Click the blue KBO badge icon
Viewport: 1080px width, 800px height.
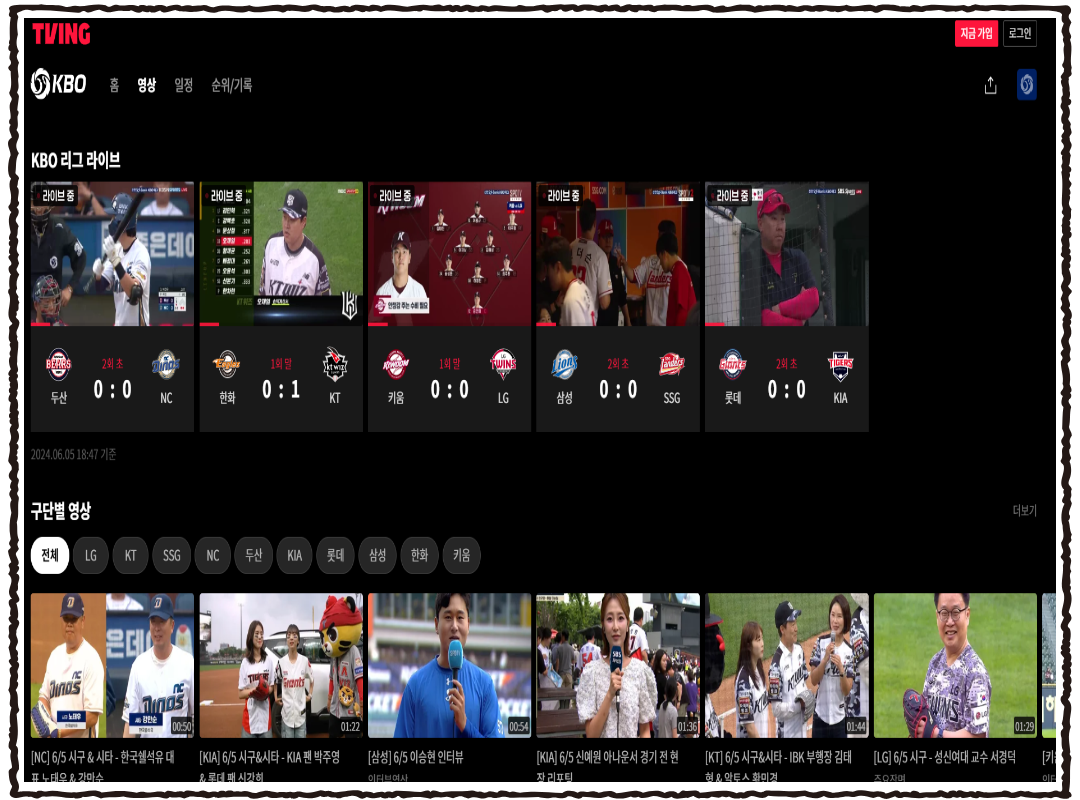click(x=1026, y=85)
